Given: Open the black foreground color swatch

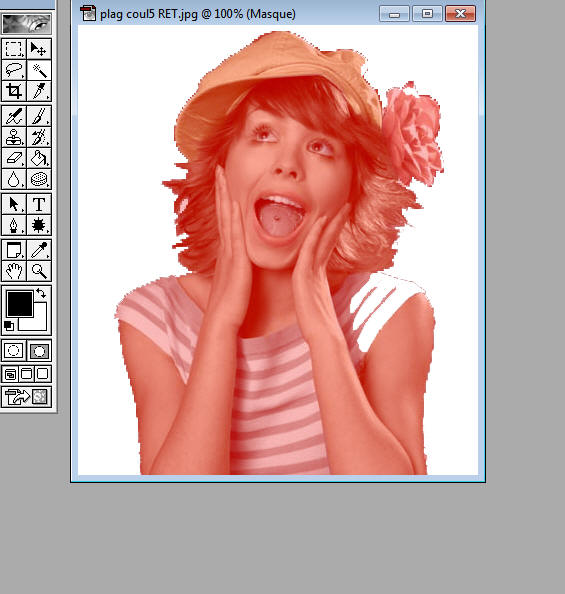Looking at the screenshot, I should [20, 303].
